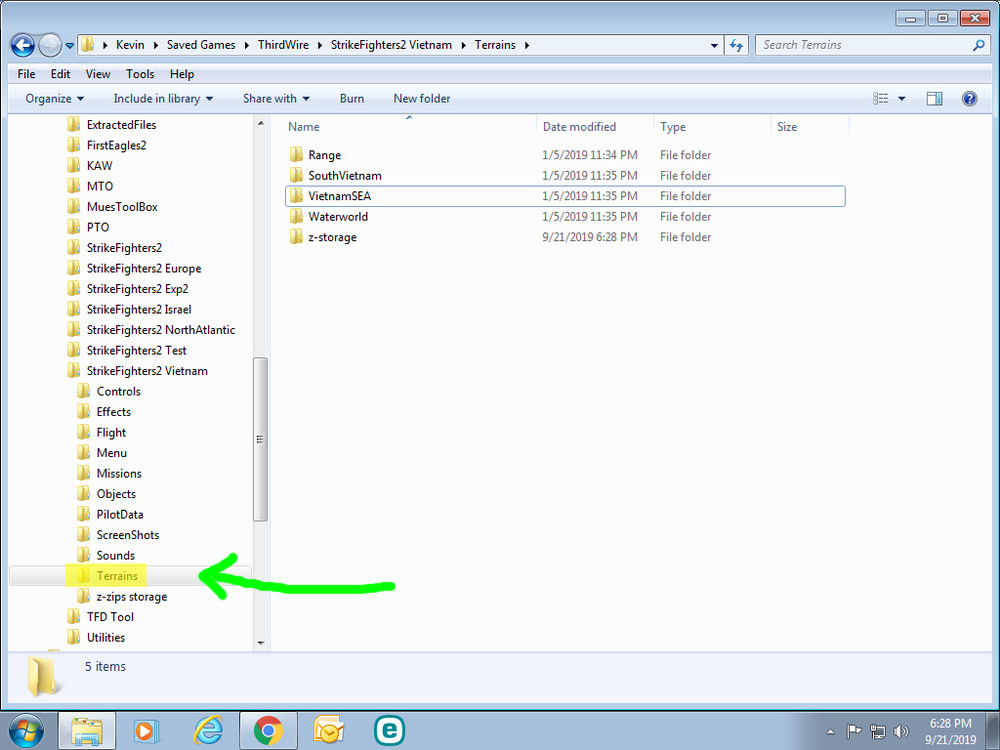Click the Forward navigation arrow
The image size is (1000, 750).
coord(50,45)
